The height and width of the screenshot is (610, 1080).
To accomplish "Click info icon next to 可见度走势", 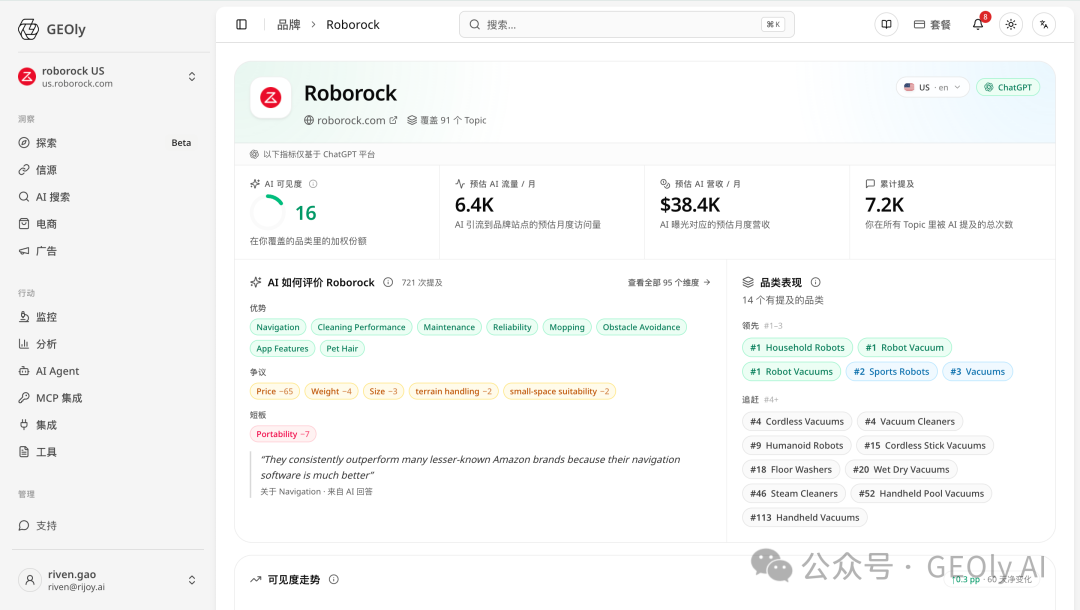I will 333,580.
